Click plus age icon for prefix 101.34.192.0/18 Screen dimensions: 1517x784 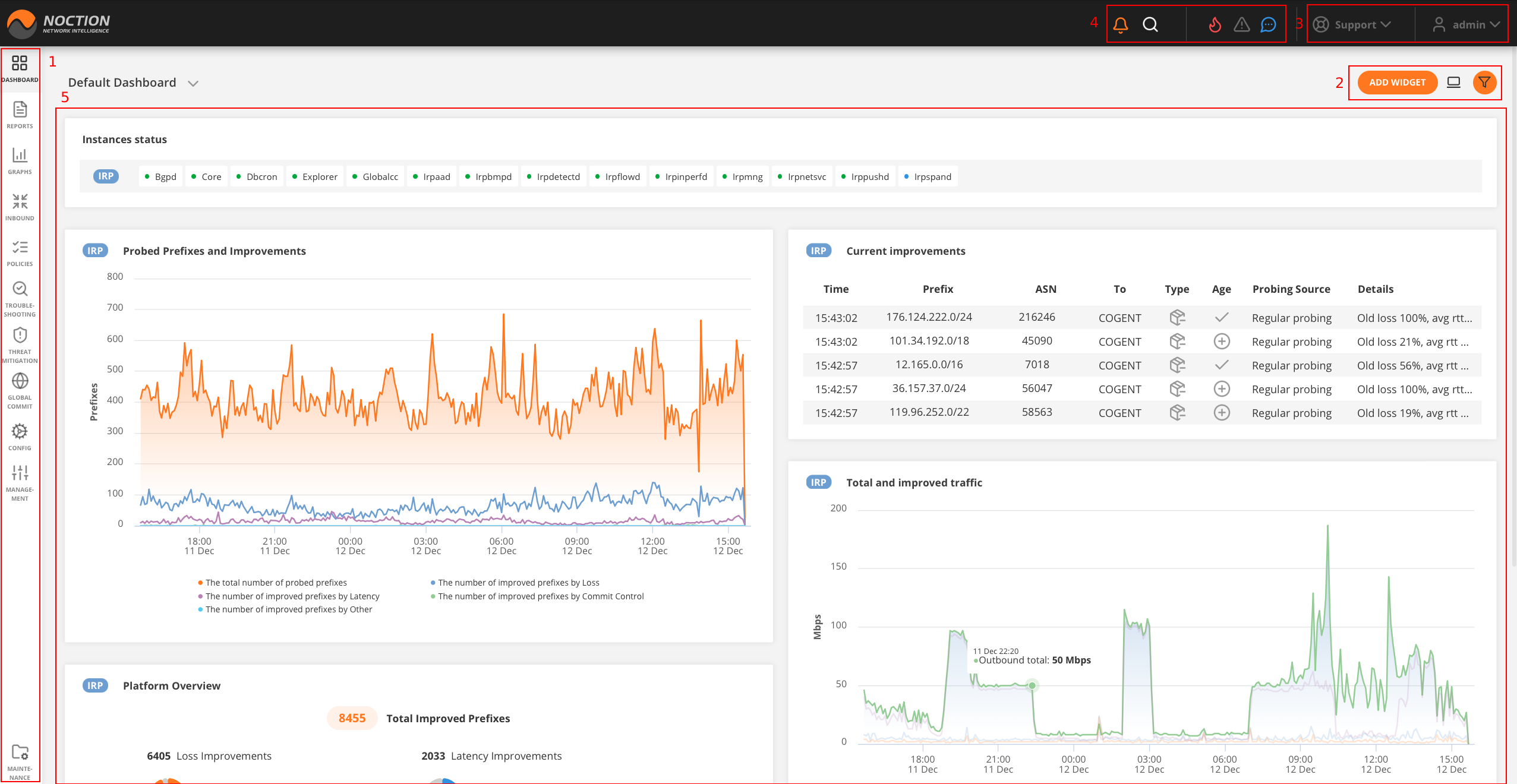point(1222,342)
